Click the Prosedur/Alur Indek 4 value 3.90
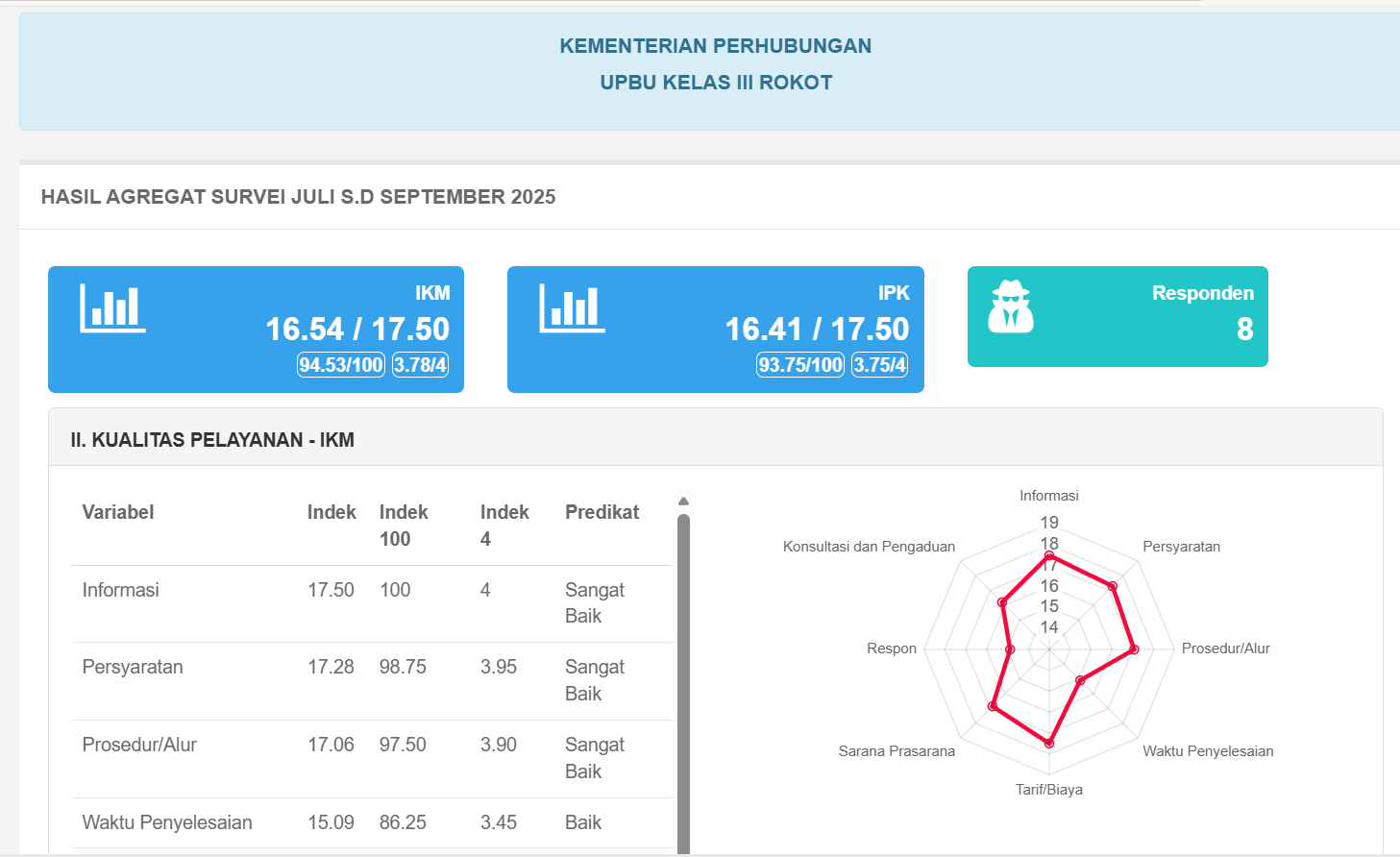 pos(499,745)
